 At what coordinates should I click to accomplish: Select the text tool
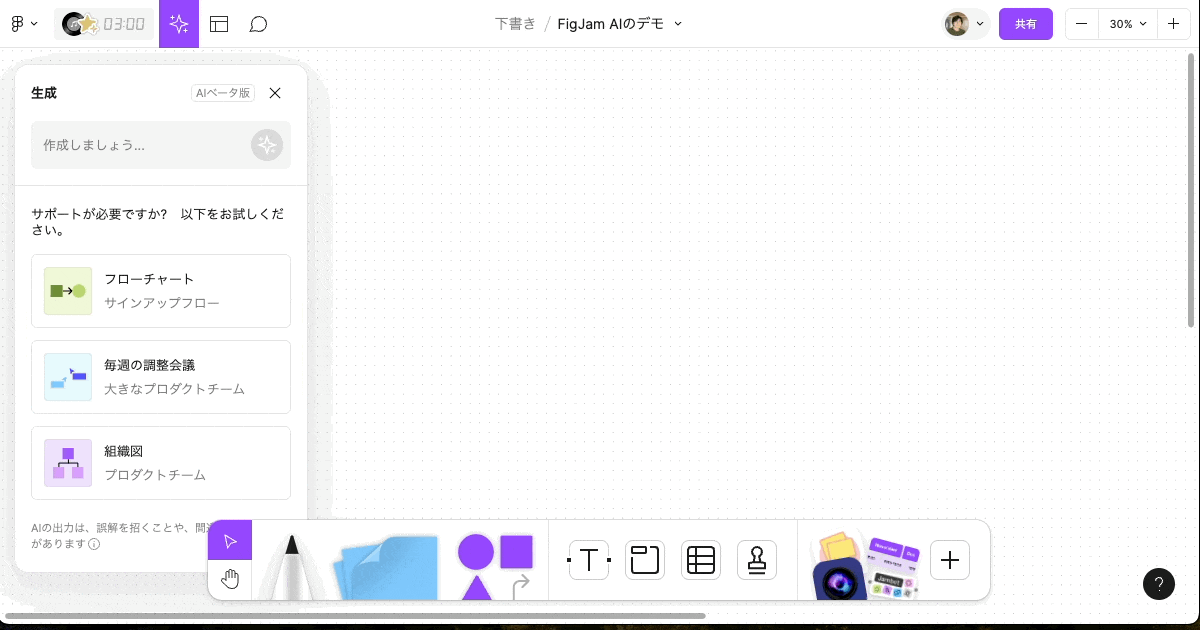588,560
